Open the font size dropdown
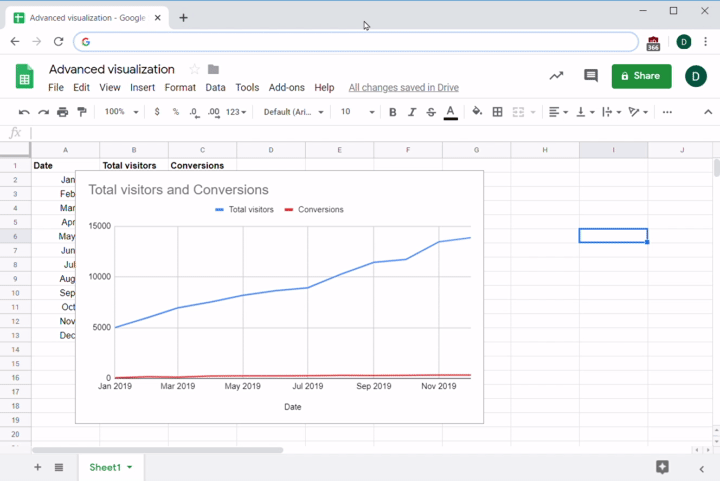The width and height of the screenshot is (720, 481). [x=357, y=112]
